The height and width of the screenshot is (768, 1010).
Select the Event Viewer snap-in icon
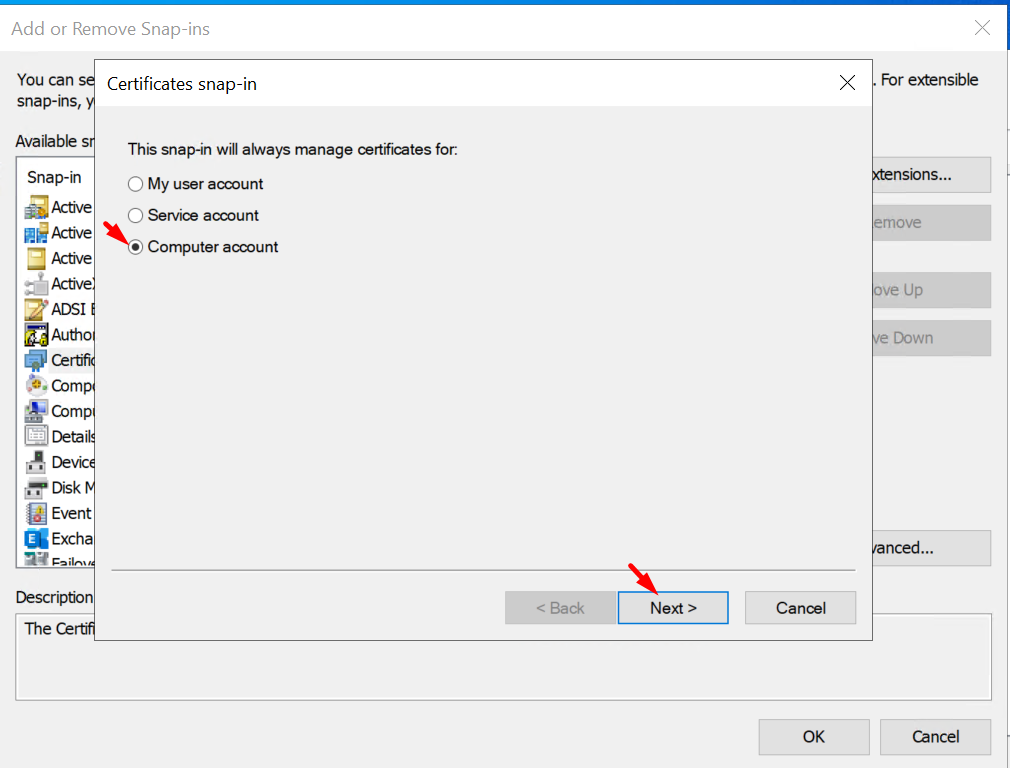click(36, 513)
